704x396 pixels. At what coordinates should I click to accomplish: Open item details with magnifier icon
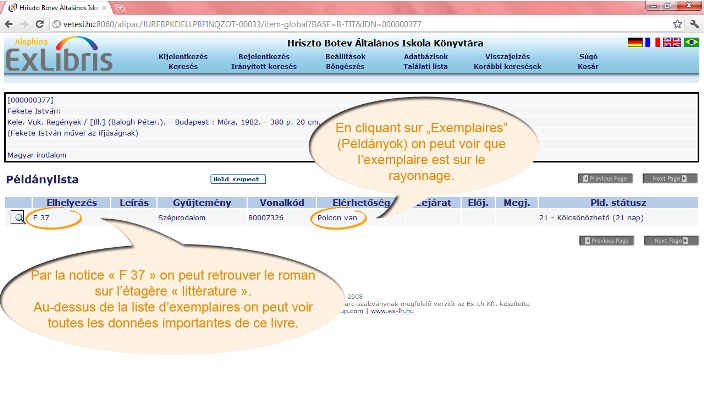pyautogui.click(x=17, y=217)
